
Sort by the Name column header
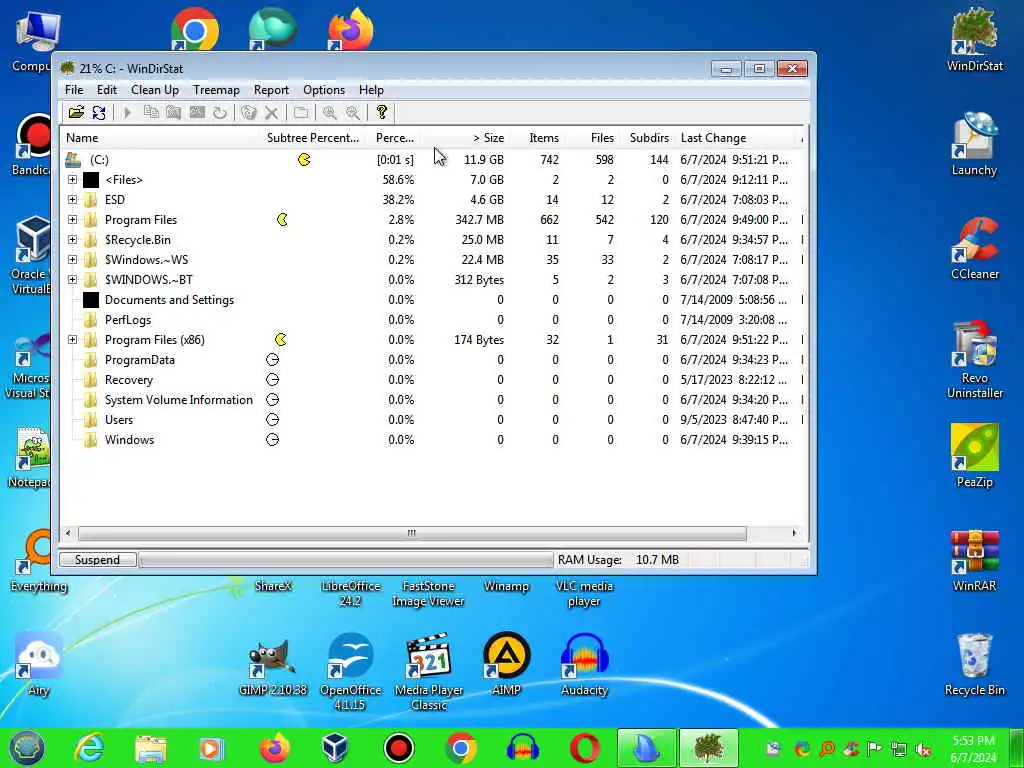(x=161, y=138)
